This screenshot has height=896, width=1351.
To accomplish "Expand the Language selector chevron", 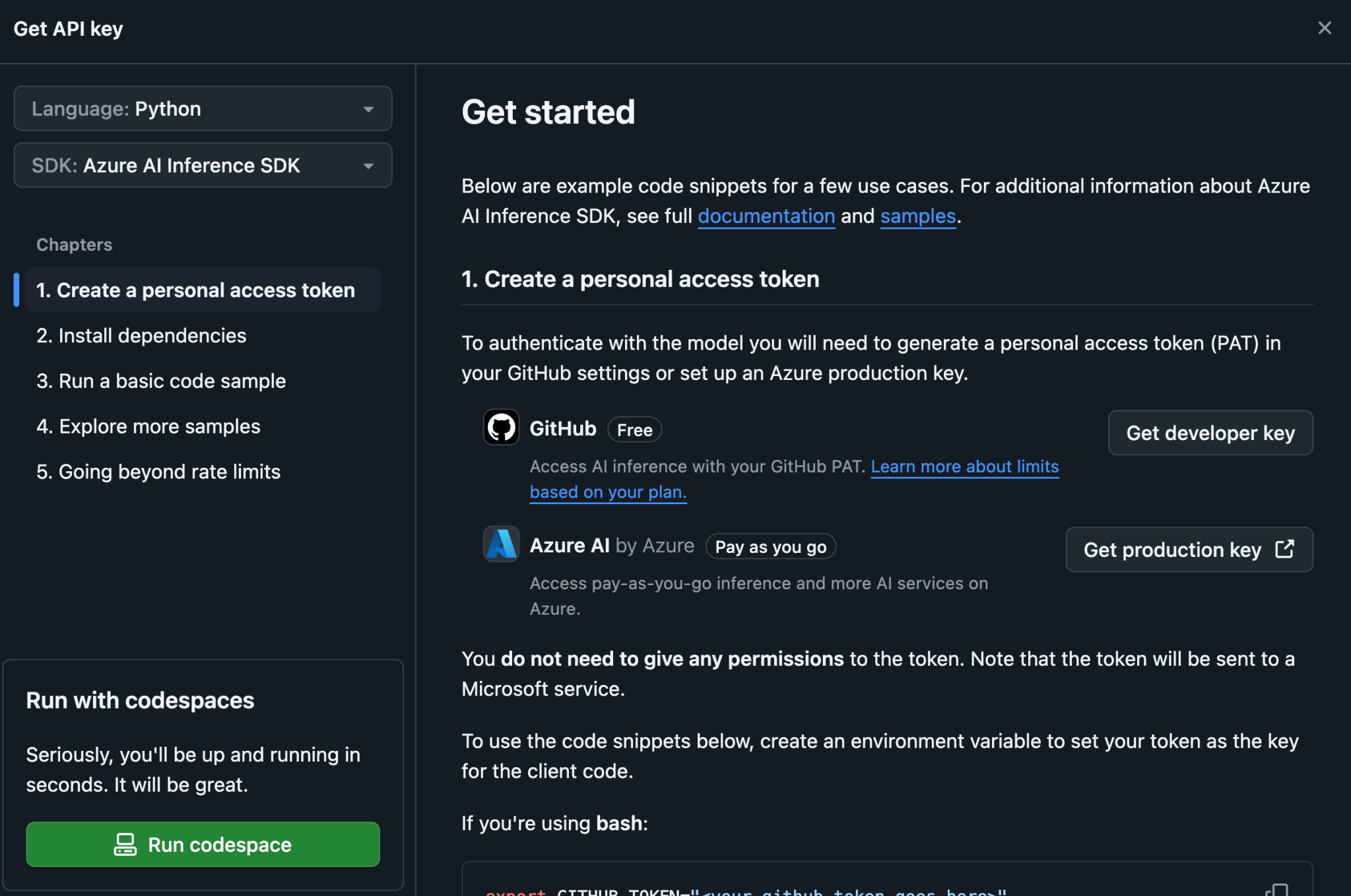I will [x=369, y=108].
